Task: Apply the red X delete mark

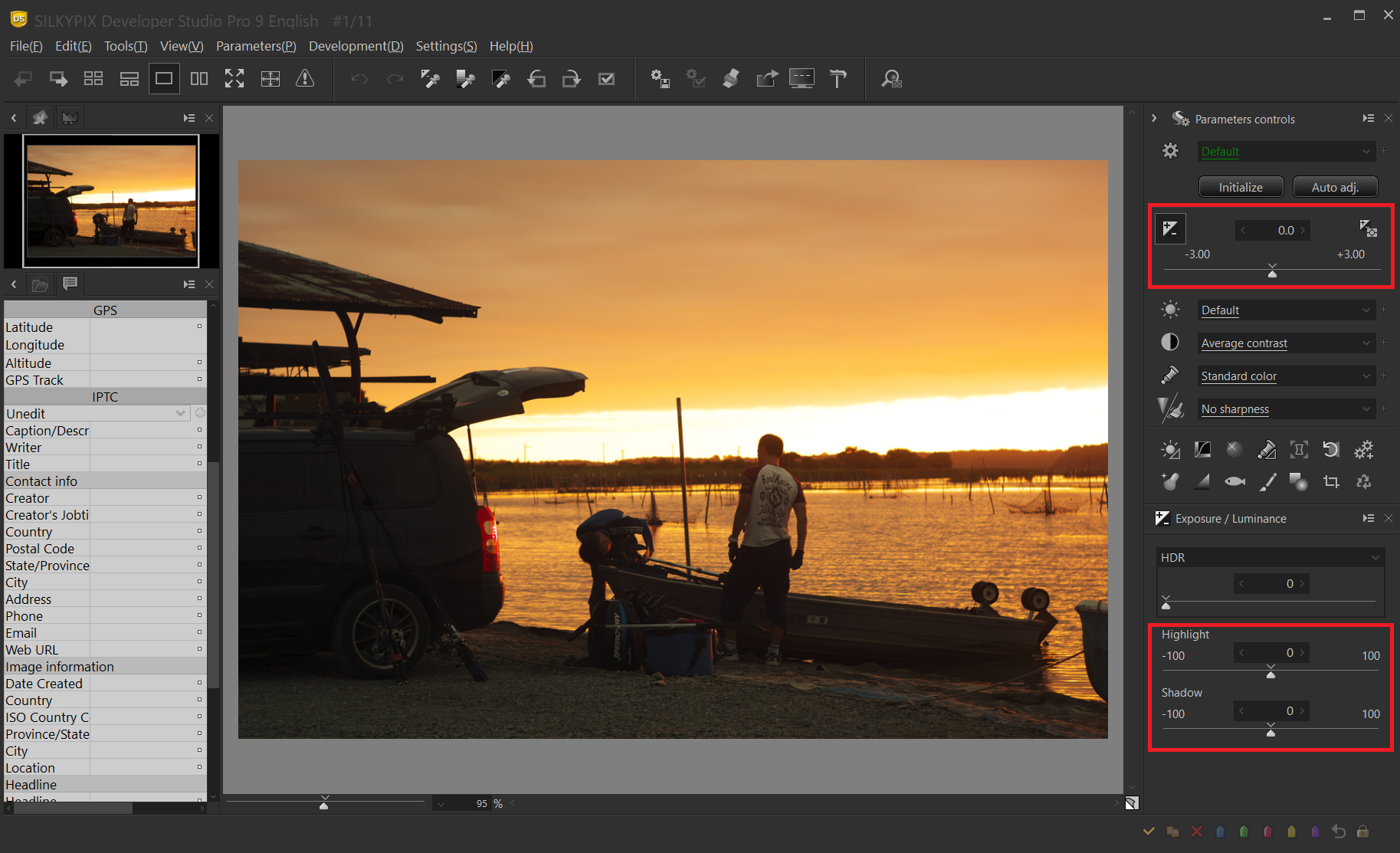Action: [1196, 832]
